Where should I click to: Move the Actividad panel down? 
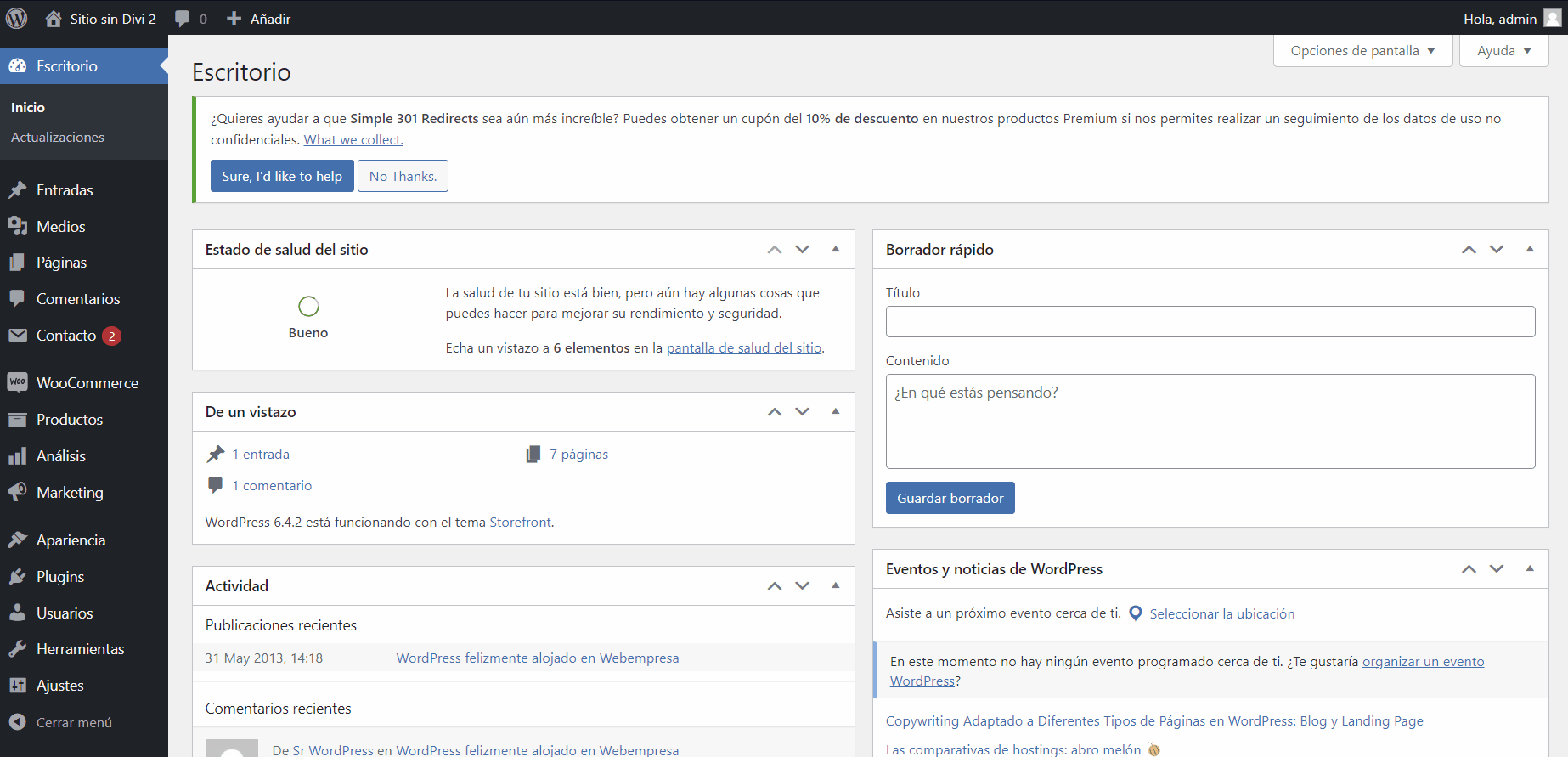pos(802,585)
